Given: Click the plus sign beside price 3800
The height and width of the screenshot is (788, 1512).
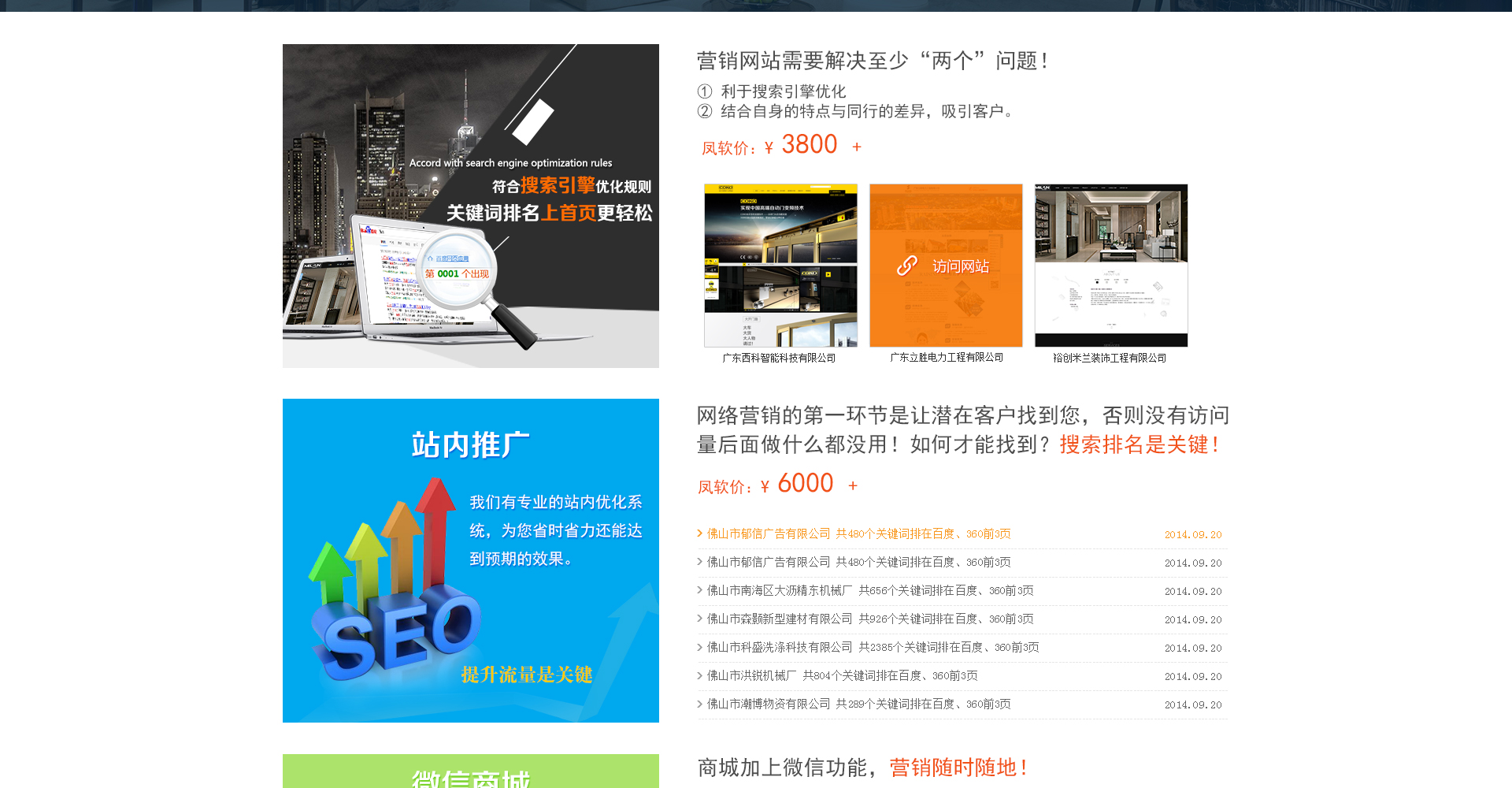Looking at the screenshot, I should [857, 147].
